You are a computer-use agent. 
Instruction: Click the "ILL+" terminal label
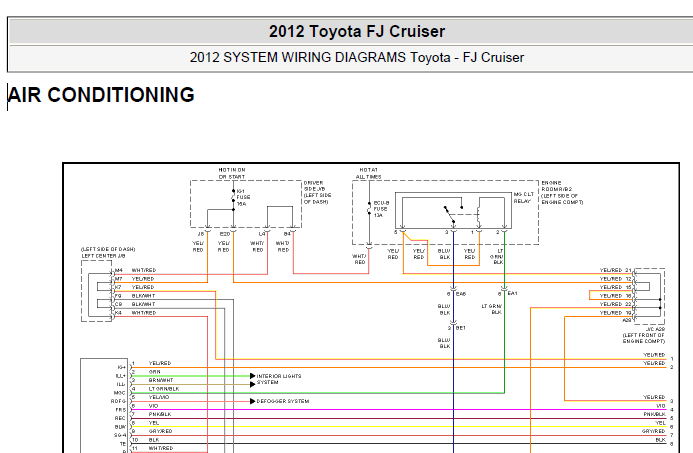(121, 376)
